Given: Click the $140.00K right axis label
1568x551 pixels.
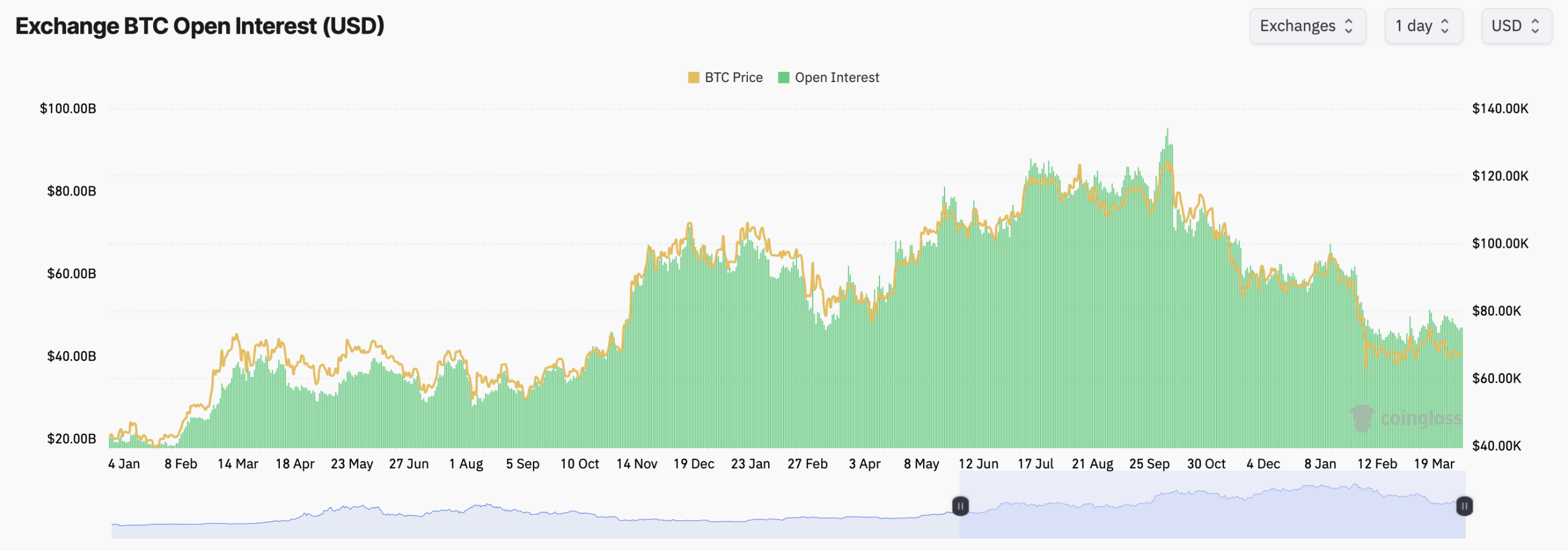Looking at the screenshot, I should 1500,109.
